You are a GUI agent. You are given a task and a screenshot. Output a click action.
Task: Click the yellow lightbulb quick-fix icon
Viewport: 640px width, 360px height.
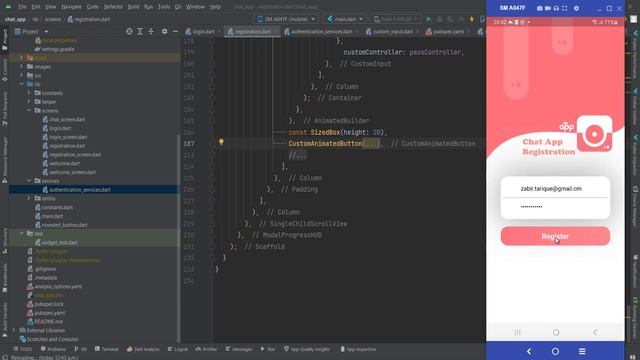(x=221, y=142)
